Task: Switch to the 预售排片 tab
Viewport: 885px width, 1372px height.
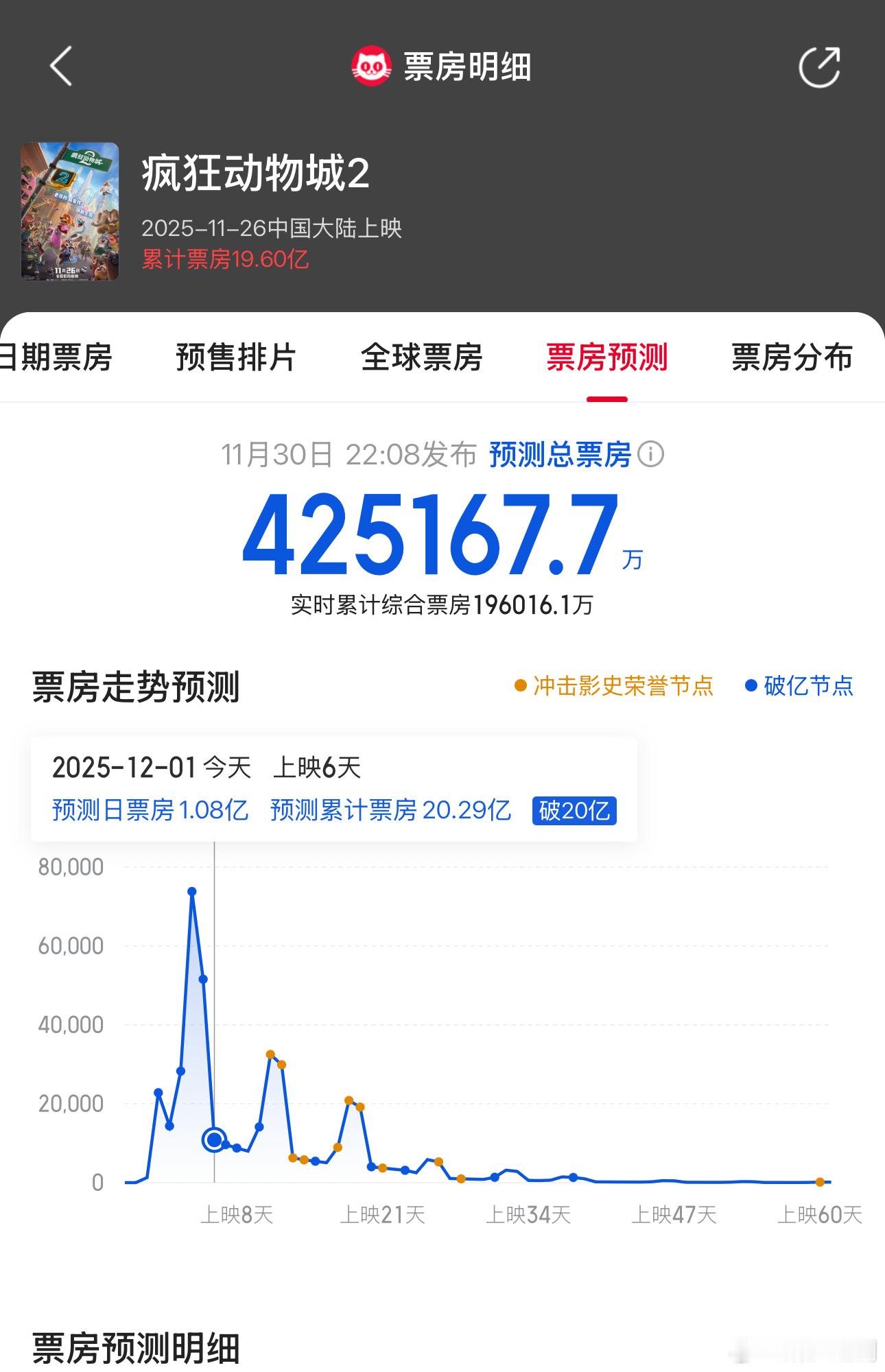Action: click(x=236, y=357)
